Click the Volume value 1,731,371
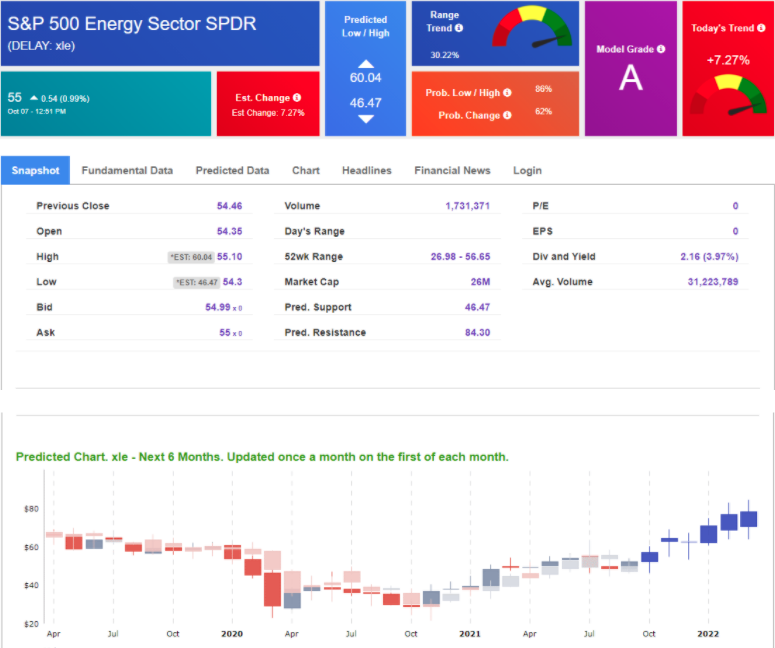Screen dimensions: 775x648 [x=468, y=206]
